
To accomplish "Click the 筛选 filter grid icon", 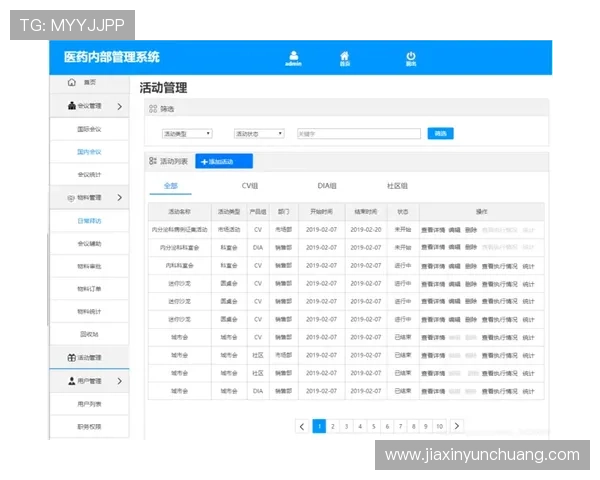I will [153, 109].
